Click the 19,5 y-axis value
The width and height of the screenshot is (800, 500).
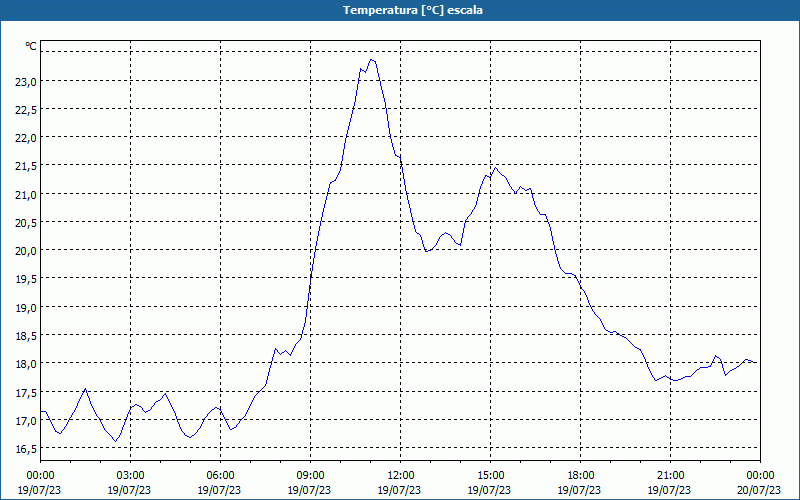pyautogui.click(x=25, y=279)
